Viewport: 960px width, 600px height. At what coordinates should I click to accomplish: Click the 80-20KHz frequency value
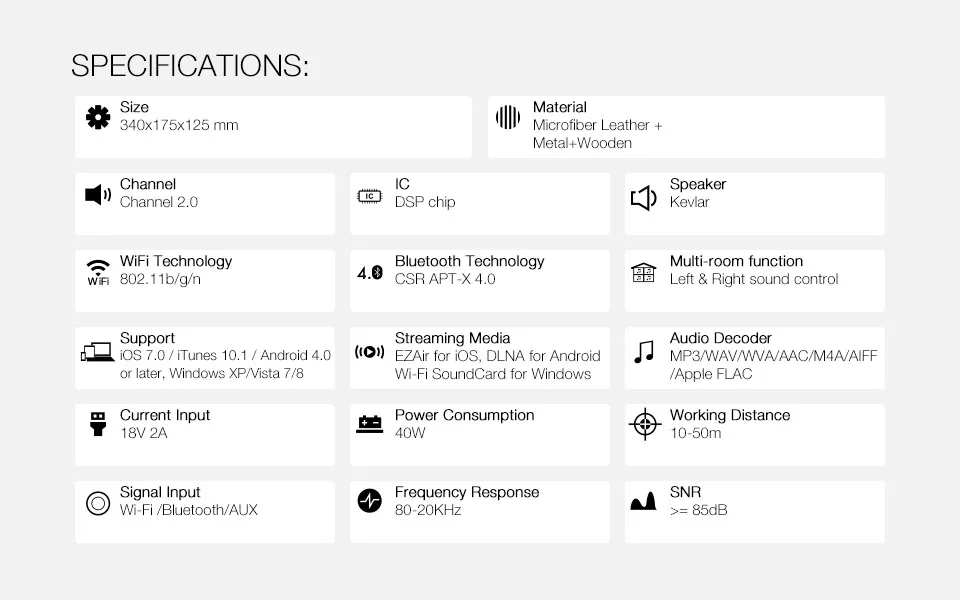428,510
